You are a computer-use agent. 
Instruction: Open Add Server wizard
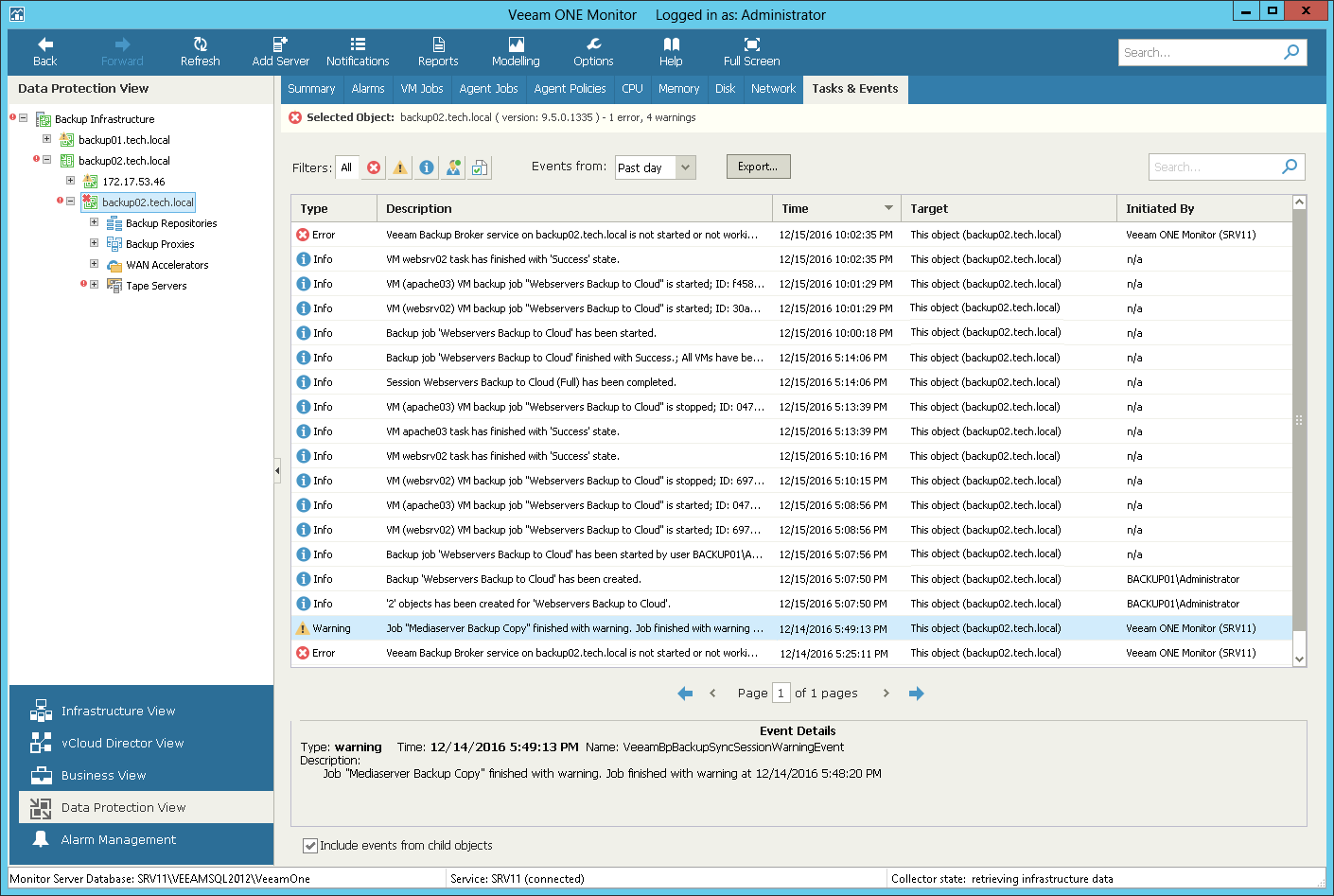[280, 52]
